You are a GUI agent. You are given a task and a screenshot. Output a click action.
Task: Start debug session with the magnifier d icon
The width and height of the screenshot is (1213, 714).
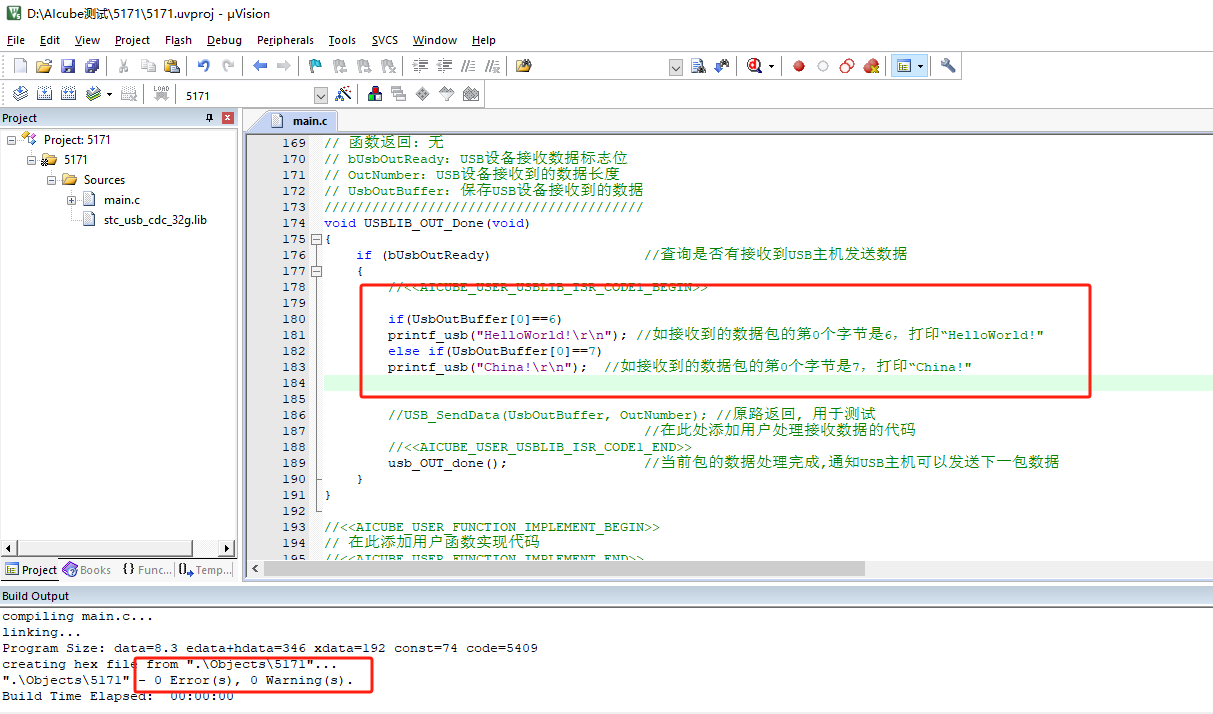[x=755, y=66]
